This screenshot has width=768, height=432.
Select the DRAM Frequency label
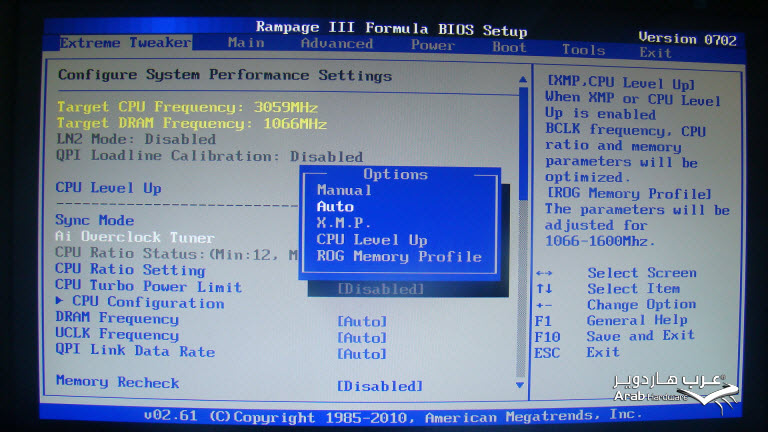[117, 318]
